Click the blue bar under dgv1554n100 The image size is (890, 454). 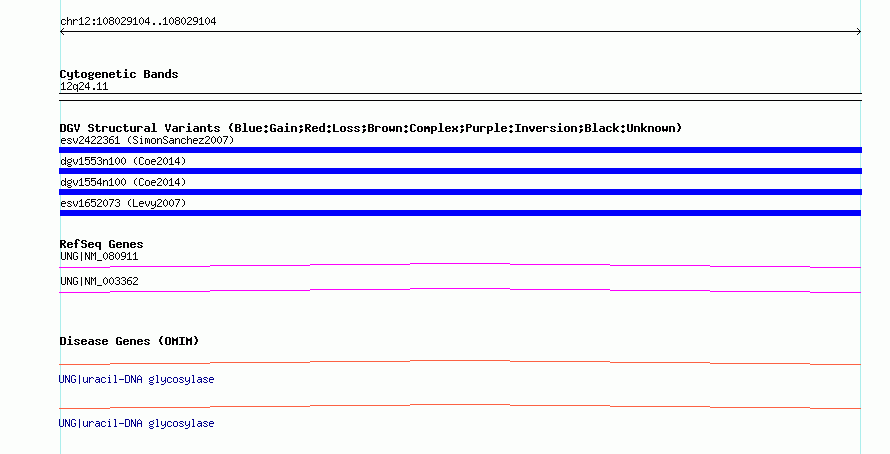tap(460, 192)
